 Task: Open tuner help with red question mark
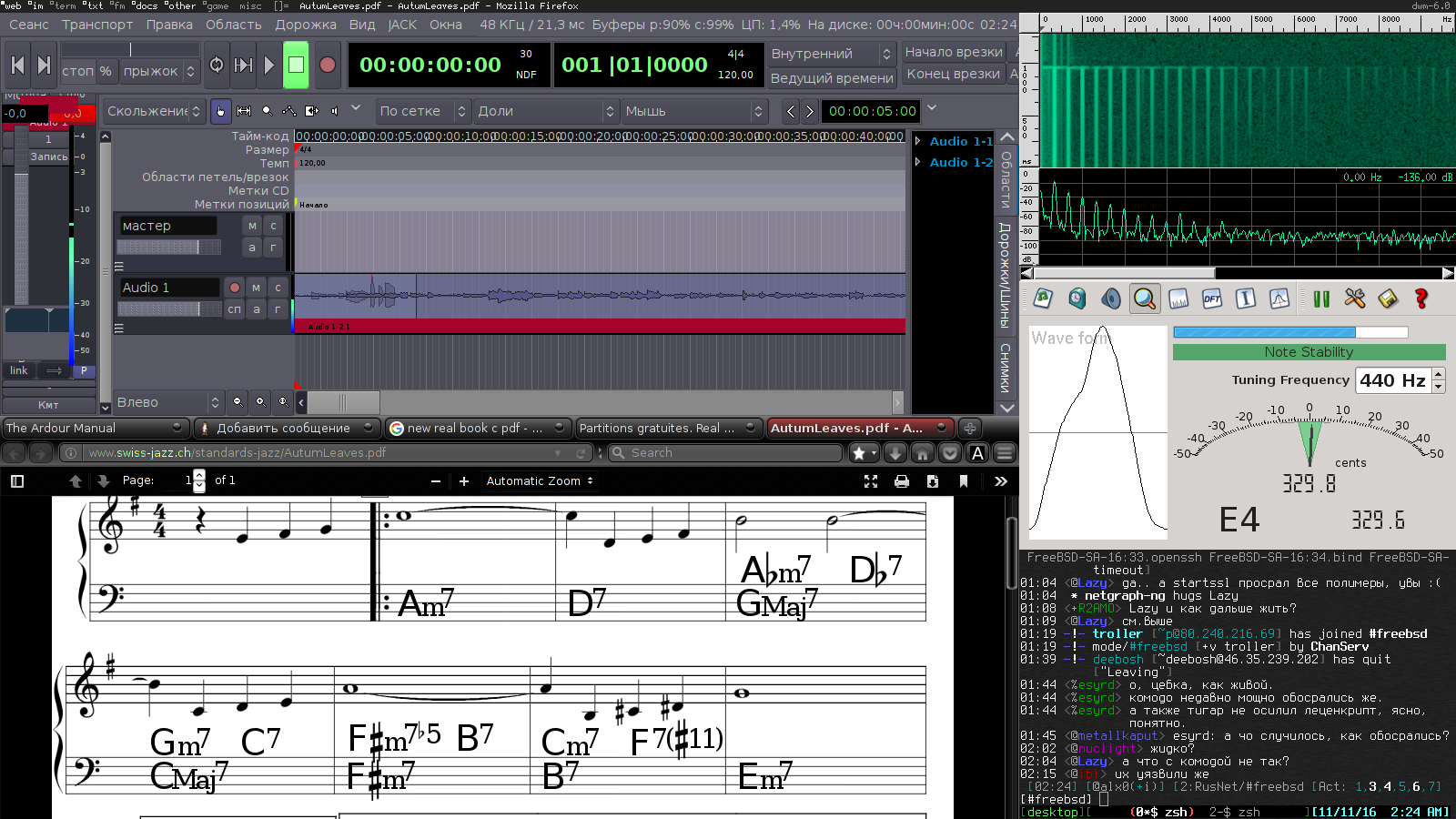pyautogui.click(x=1421, y=298)
